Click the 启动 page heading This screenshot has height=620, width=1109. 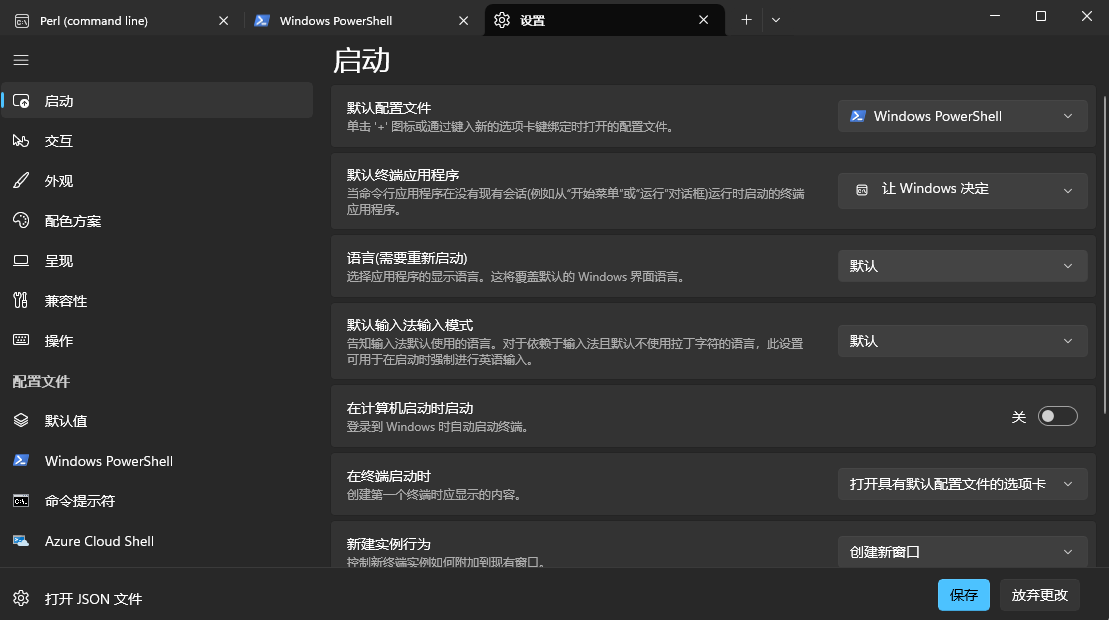pos(361,61)
